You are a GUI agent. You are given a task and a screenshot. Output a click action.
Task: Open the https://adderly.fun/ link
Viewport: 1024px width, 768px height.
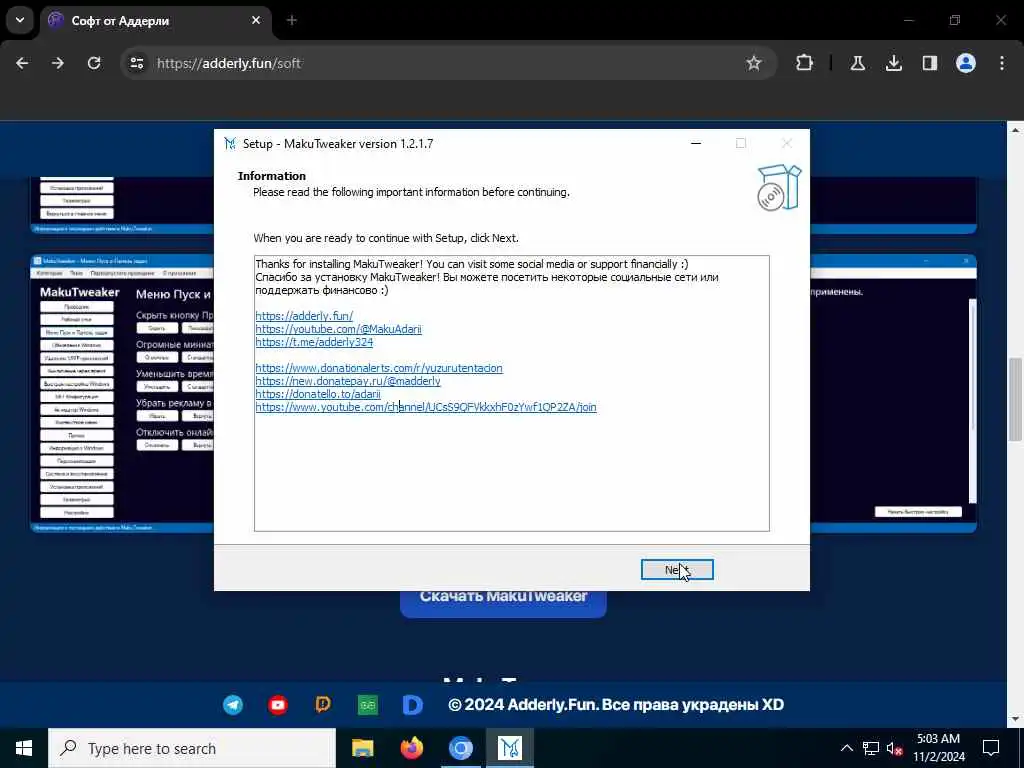tap(304, 316)
